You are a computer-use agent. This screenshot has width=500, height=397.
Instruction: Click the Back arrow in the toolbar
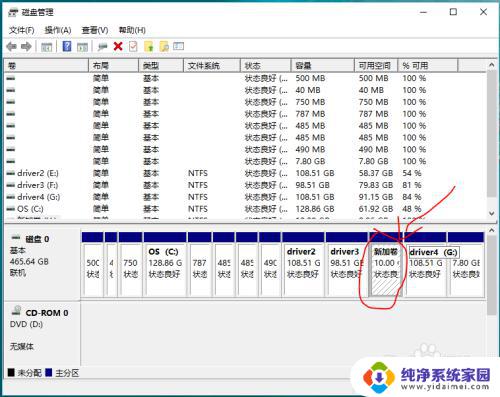(11, 46)
